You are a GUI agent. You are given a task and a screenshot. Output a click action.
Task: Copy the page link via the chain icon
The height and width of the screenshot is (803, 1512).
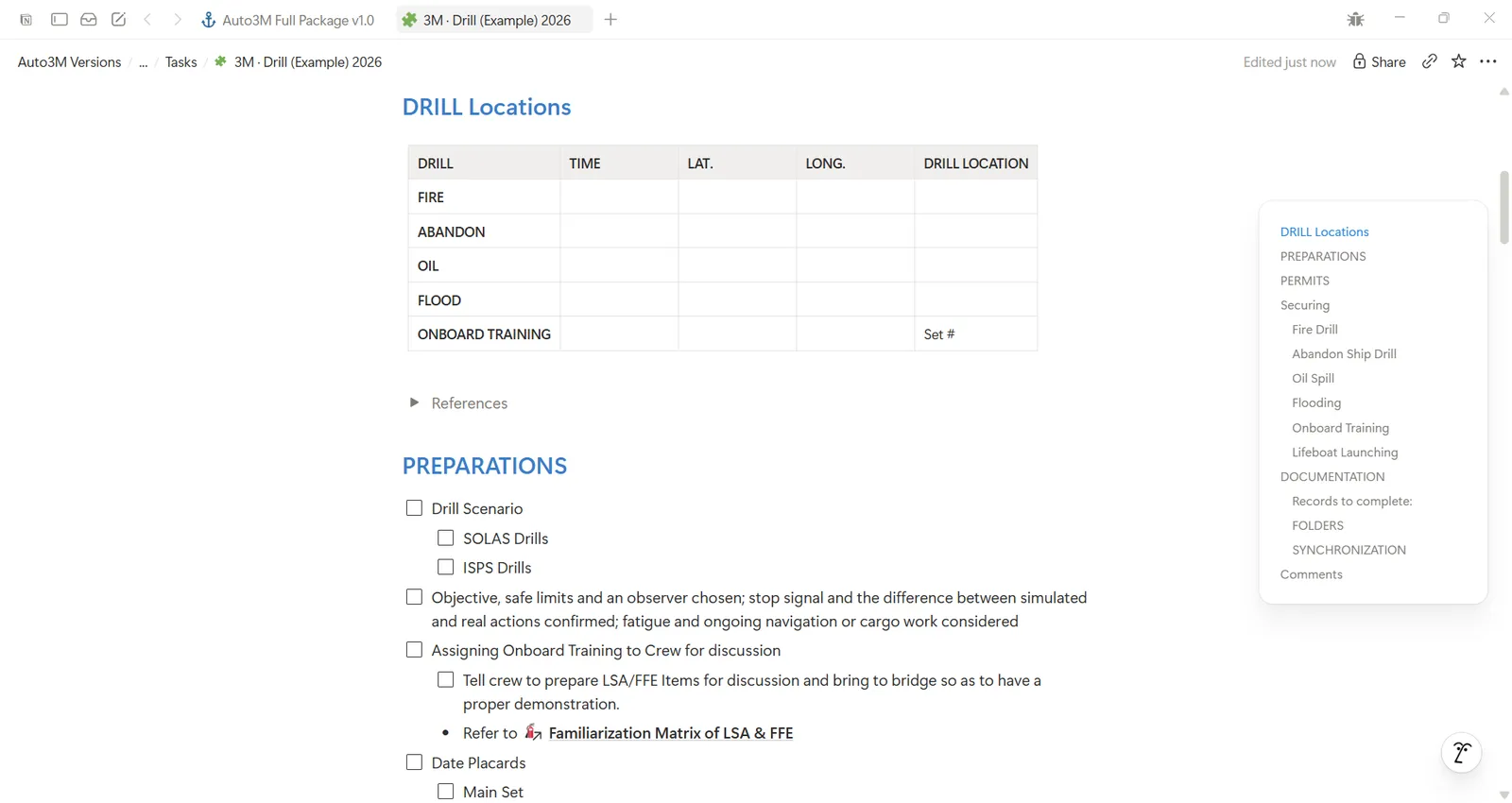(1430, 61)
